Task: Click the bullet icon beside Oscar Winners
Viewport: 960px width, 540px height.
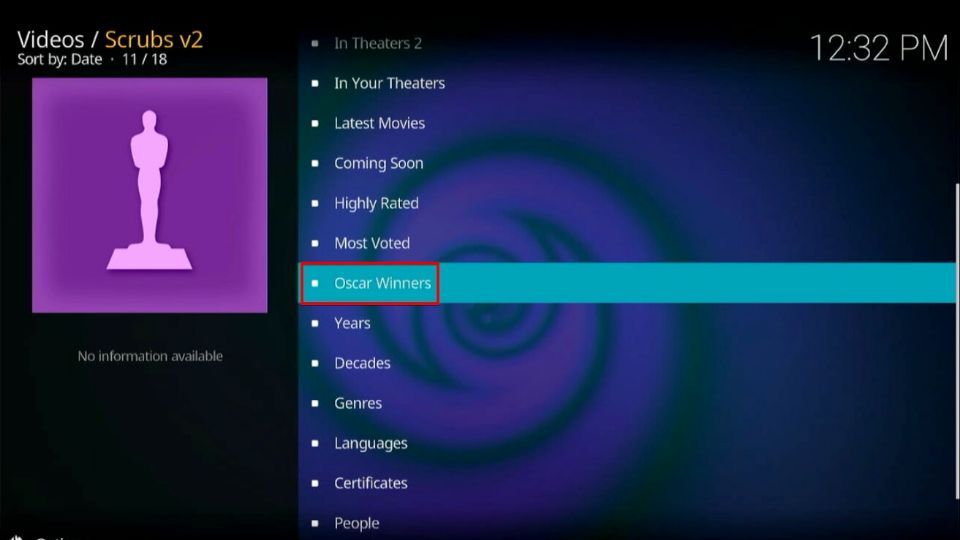Action: click(315, 283)
